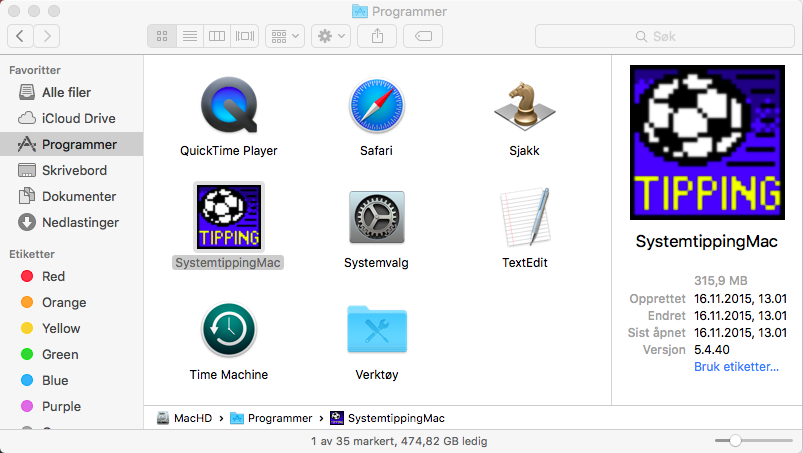This screenshot has width=803, height=453.
Task: Click the Time Machine label
Action: point(229,375)
